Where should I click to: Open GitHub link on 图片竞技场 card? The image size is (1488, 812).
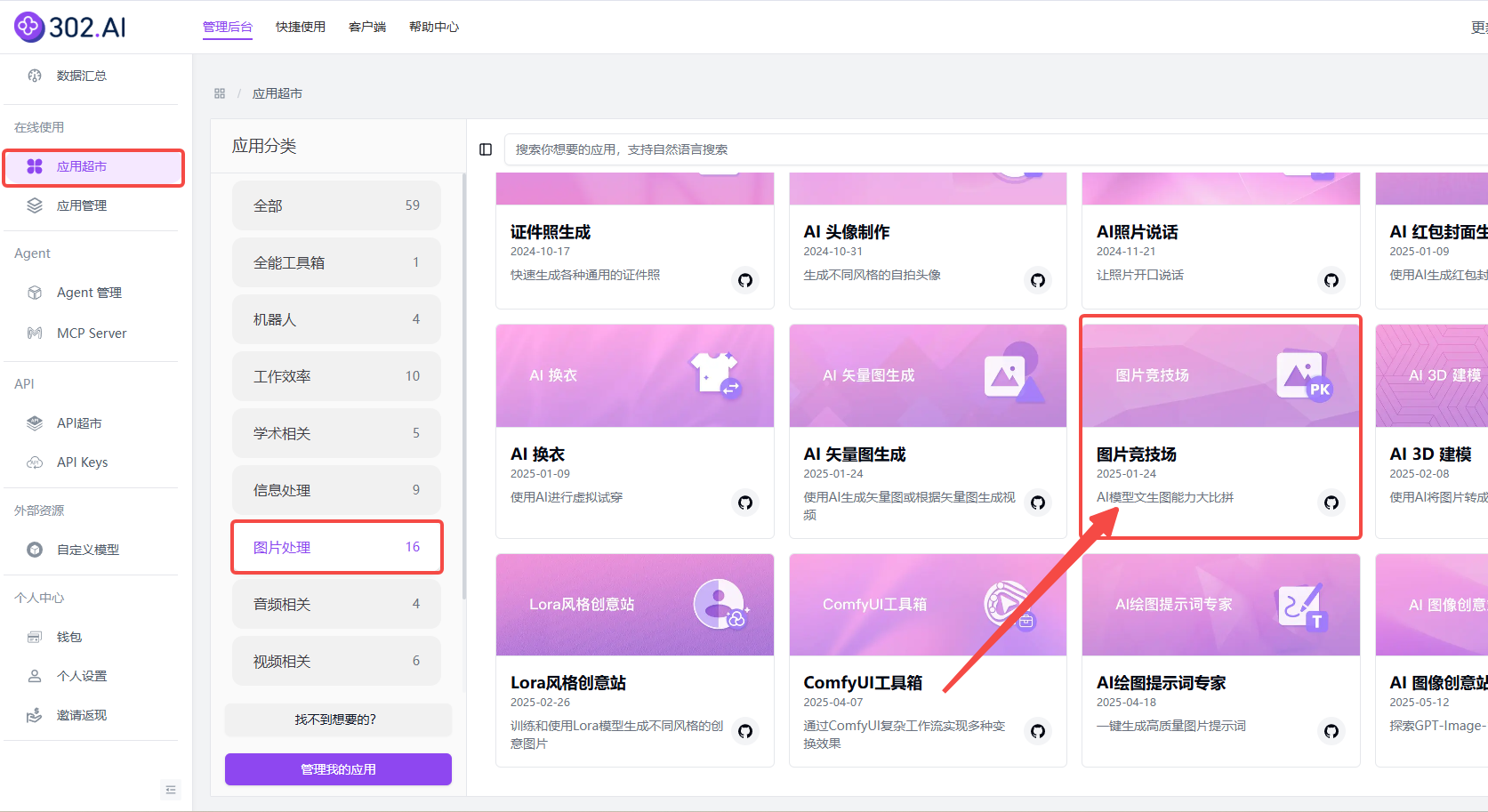point(1331,502)
